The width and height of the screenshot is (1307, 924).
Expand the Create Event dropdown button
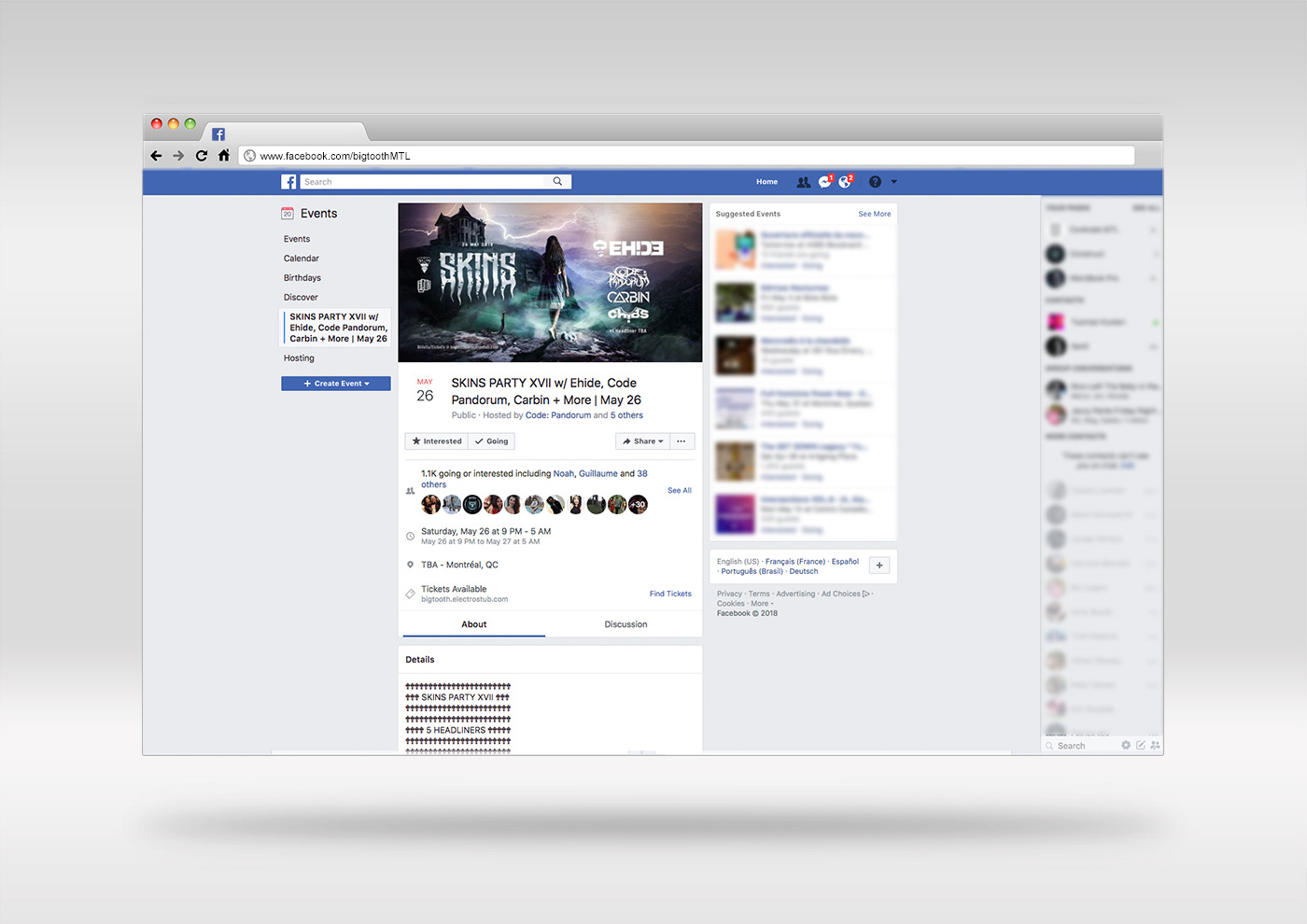click(x=336, y=384)
